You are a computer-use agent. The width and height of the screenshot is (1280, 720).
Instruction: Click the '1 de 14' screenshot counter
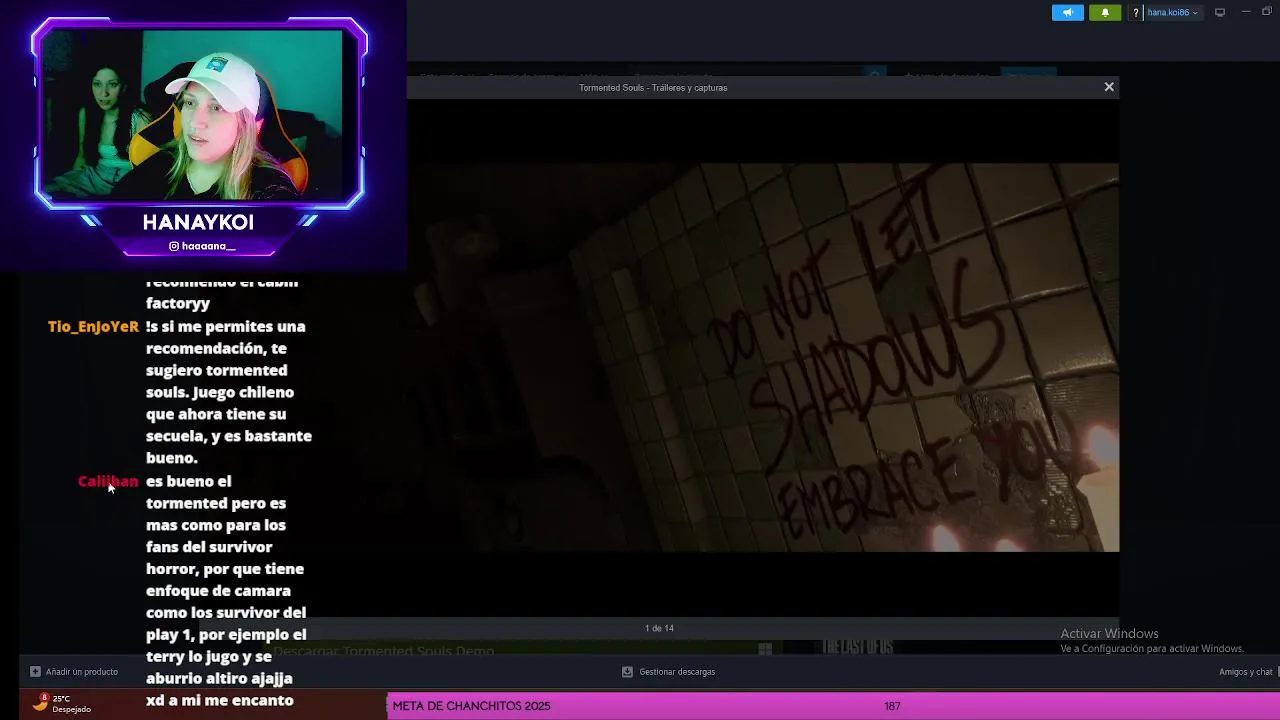point(659,628)
